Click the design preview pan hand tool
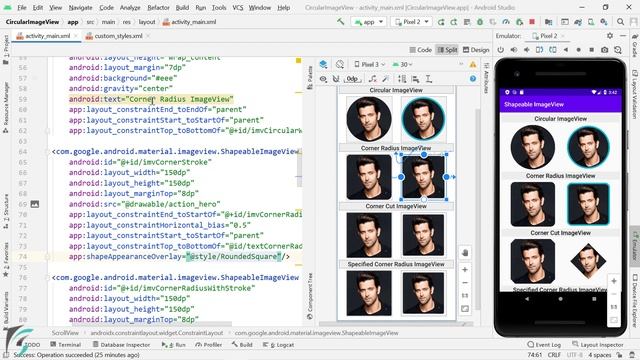 (465, 253)
